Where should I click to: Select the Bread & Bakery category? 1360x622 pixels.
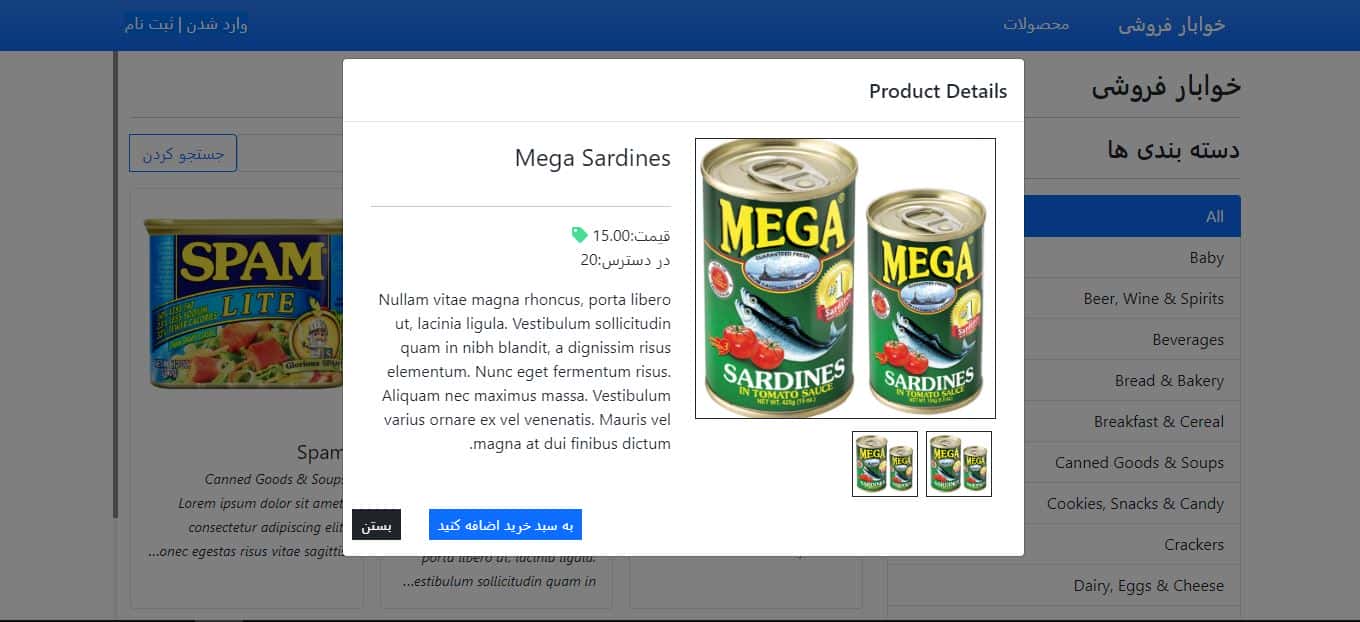point(1132,381)
